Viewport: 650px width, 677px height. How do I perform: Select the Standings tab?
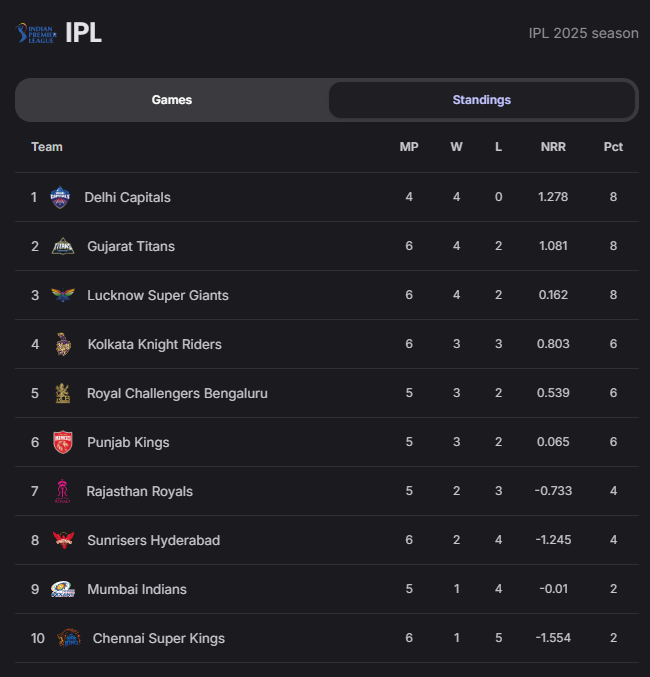pyautogui.click(x=482, y=100)
